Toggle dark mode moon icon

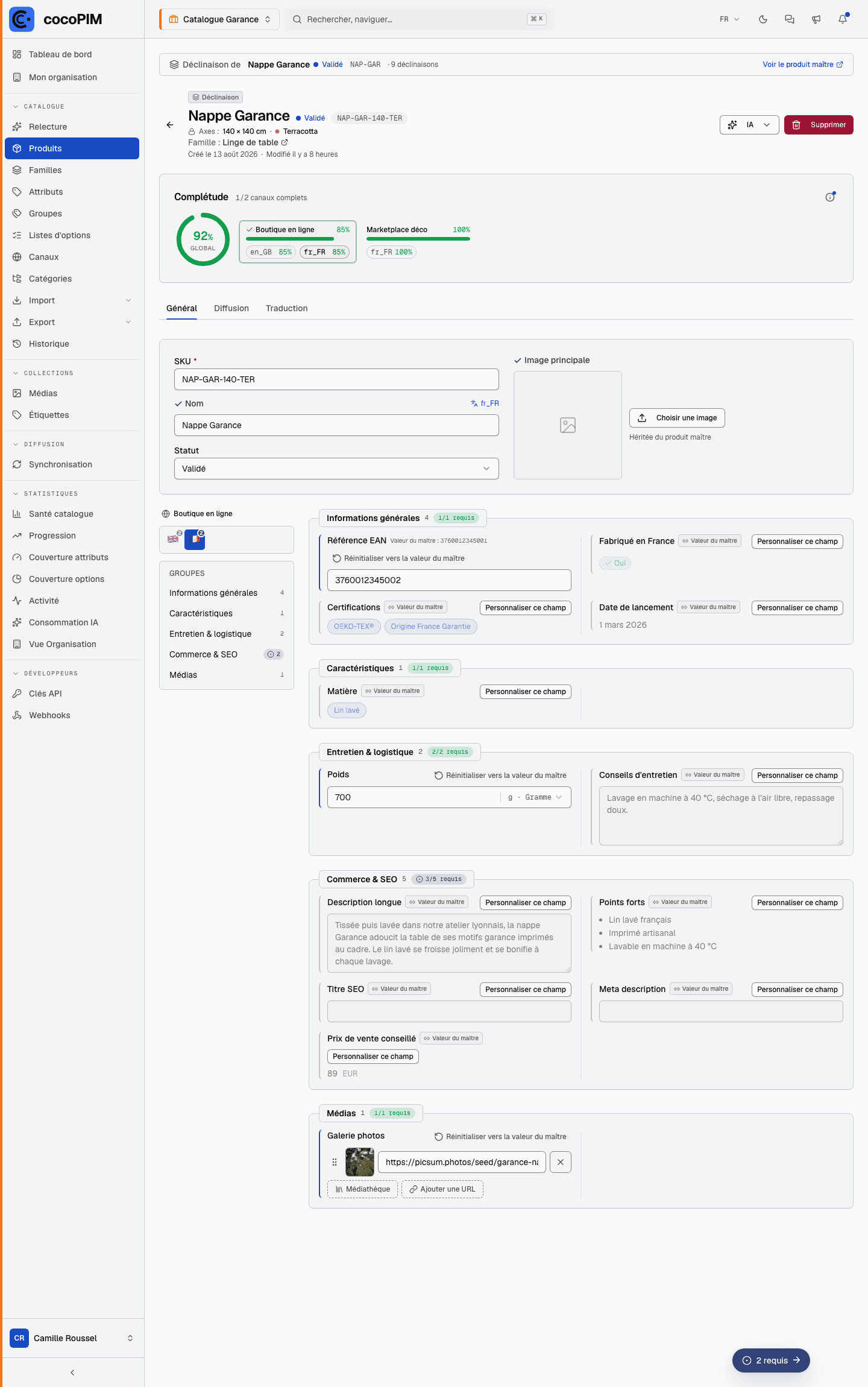point(763,19)
